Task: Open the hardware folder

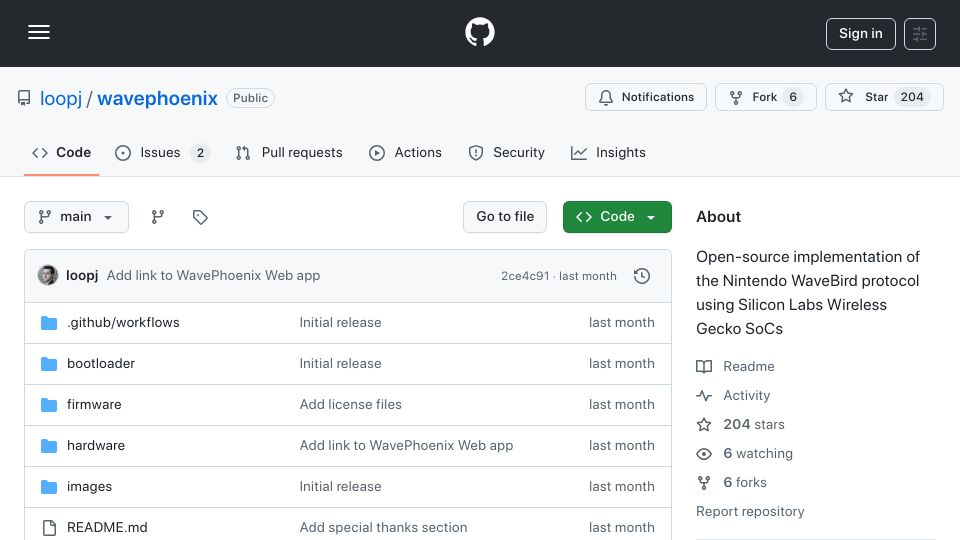Action: tap(96, 446)
